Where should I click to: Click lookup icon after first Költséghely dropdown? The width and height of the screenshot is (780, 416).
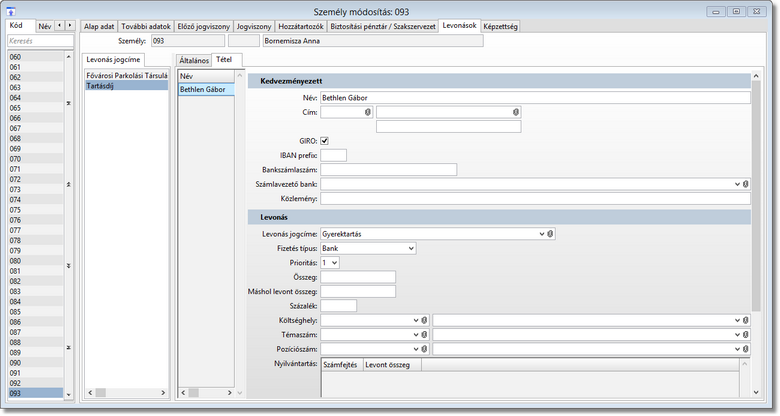424,320
